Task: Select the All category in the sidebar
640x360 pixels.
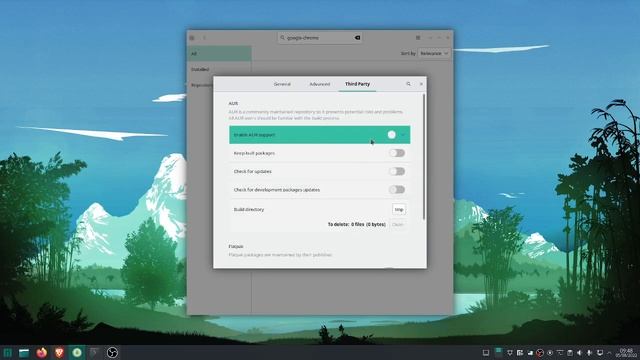Action: (x=219, y=53)
